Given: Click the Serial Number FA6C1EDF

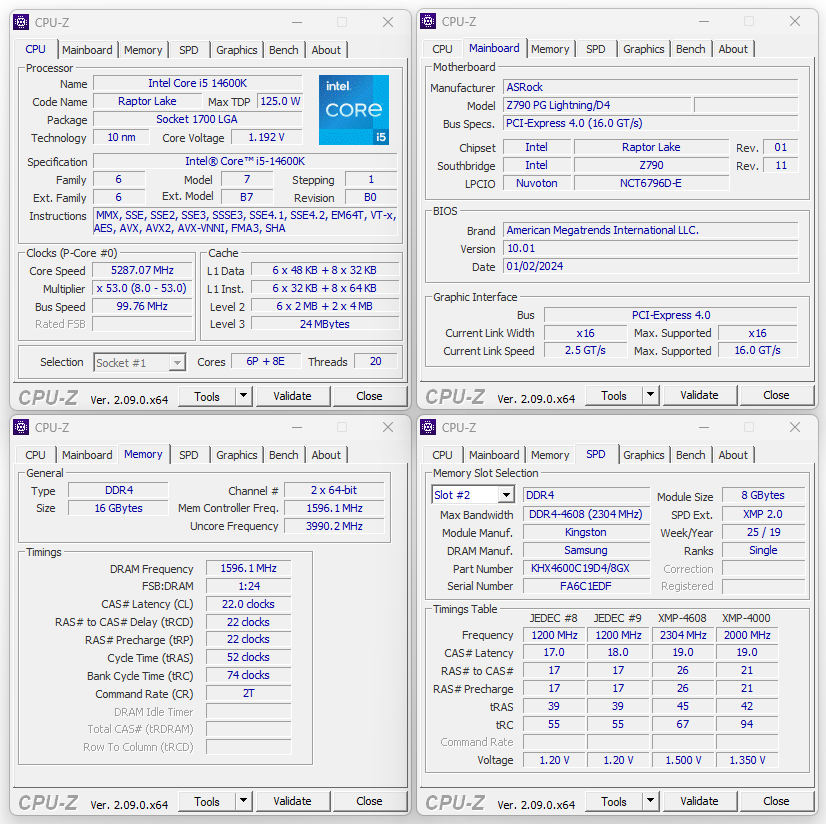Looking at the screenshot, I should (586, 586).
